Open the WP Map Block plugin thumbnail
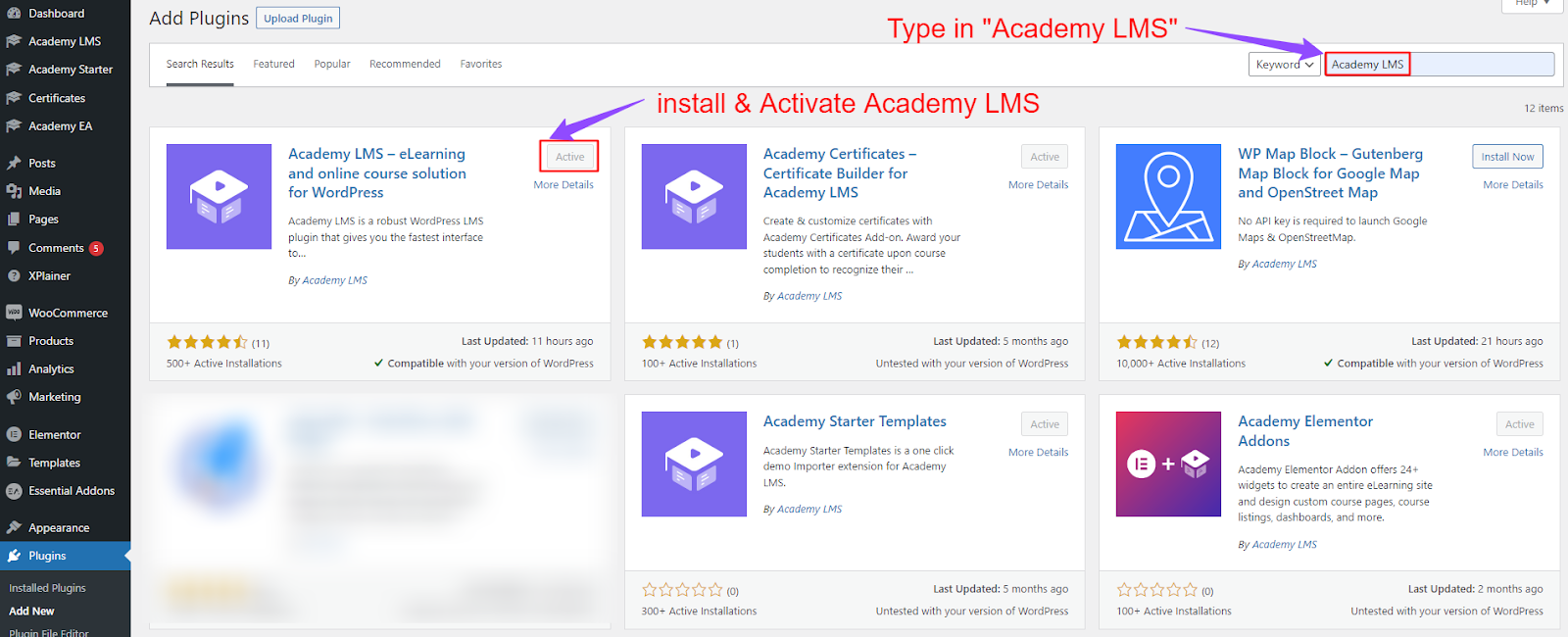The height and width of the screenshot is (637, 1568). tap(1168, 196)
